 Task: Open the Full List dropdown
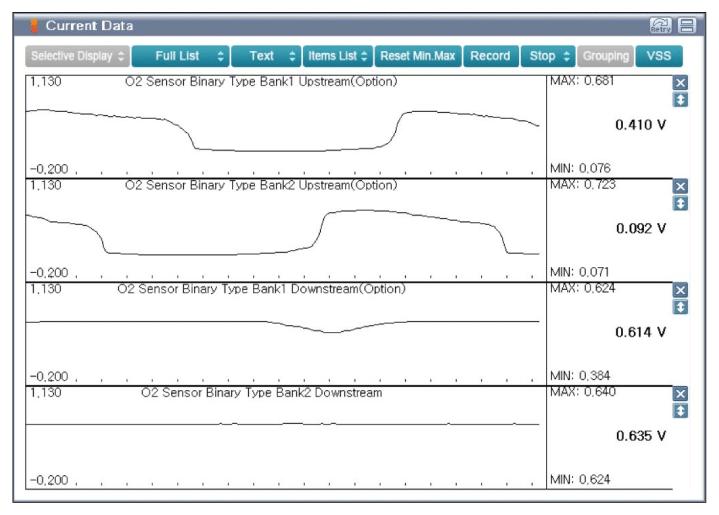(181, 56)
